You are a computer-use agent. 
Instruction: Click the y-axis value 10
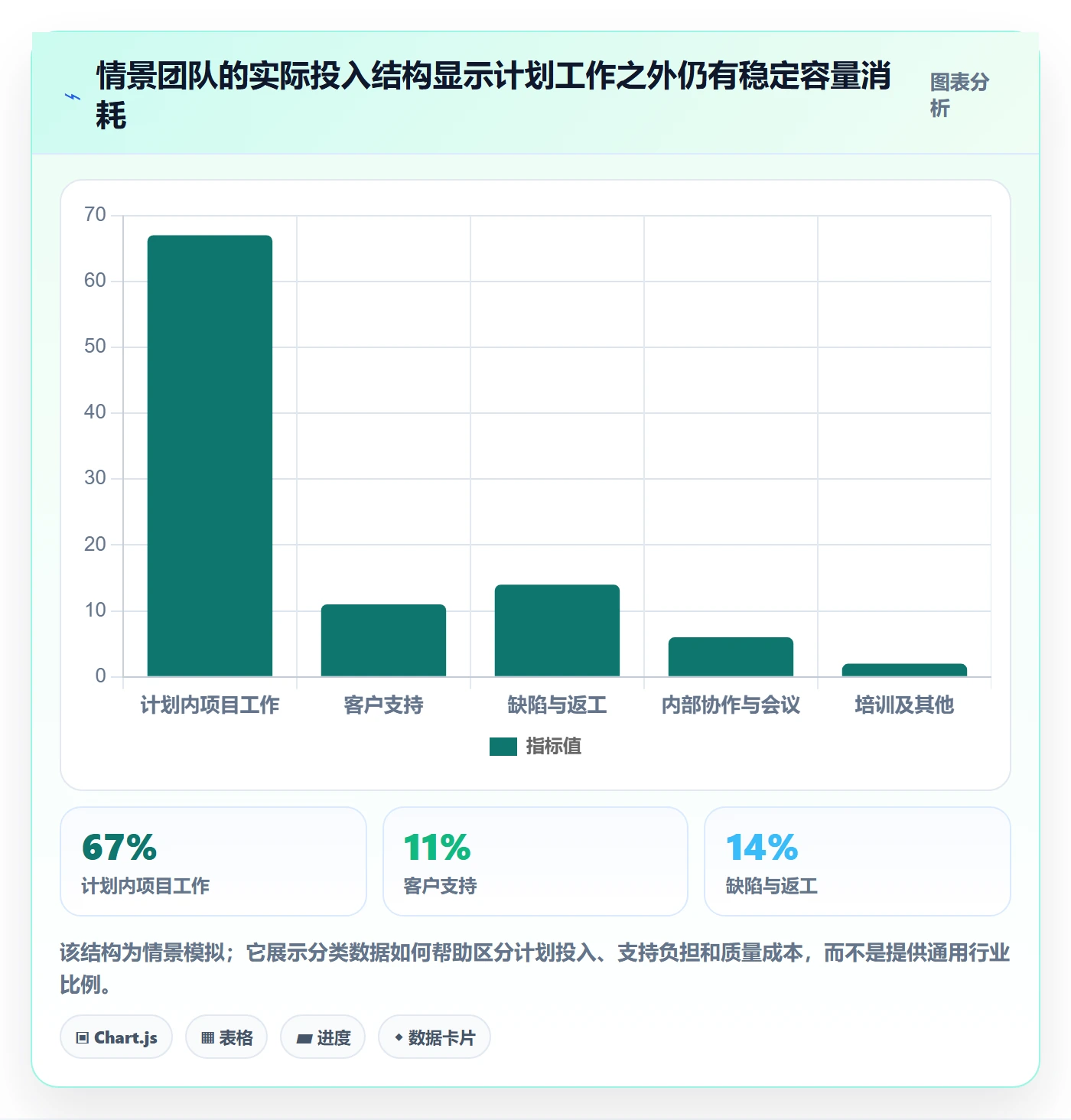pos(96,610)
